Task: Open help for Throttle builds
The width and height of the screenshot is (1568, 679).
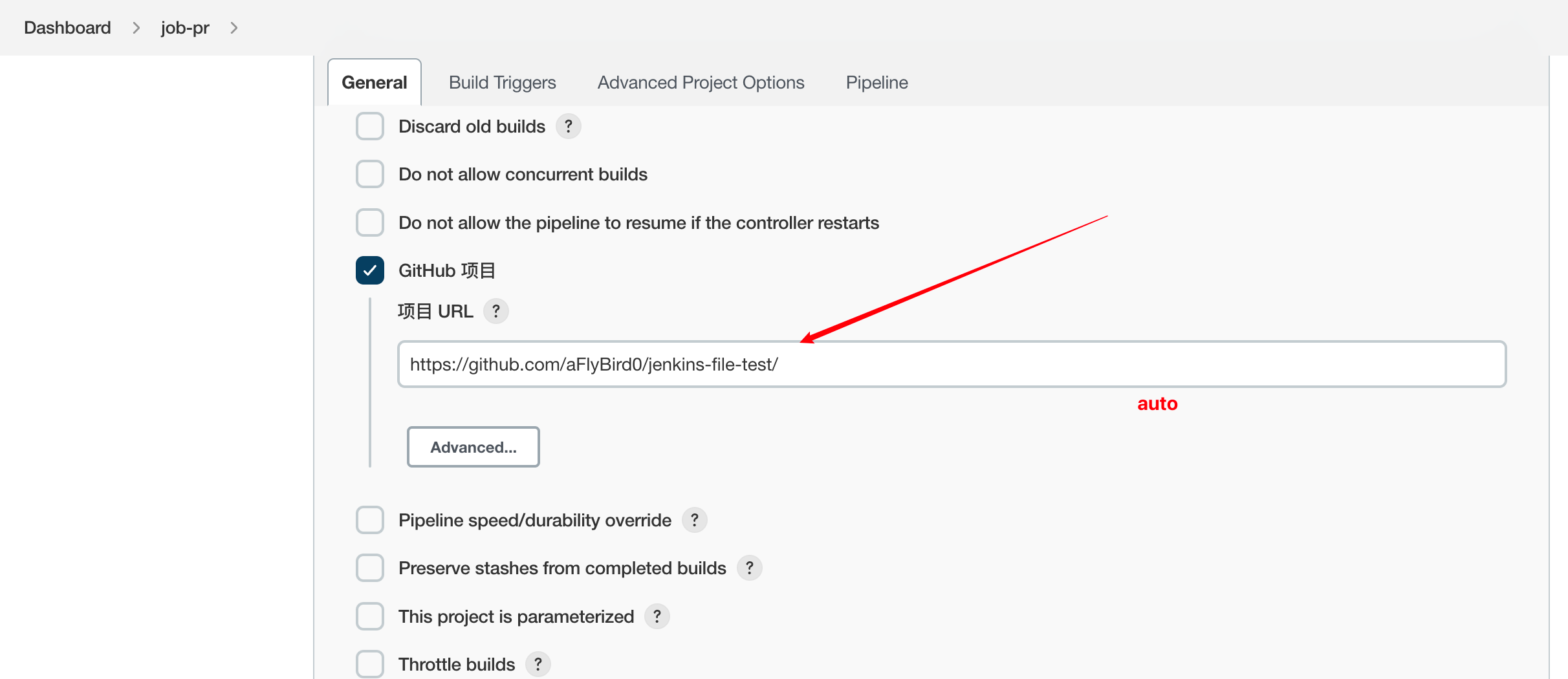Action: pyautogui.click(x=538, y=664)
